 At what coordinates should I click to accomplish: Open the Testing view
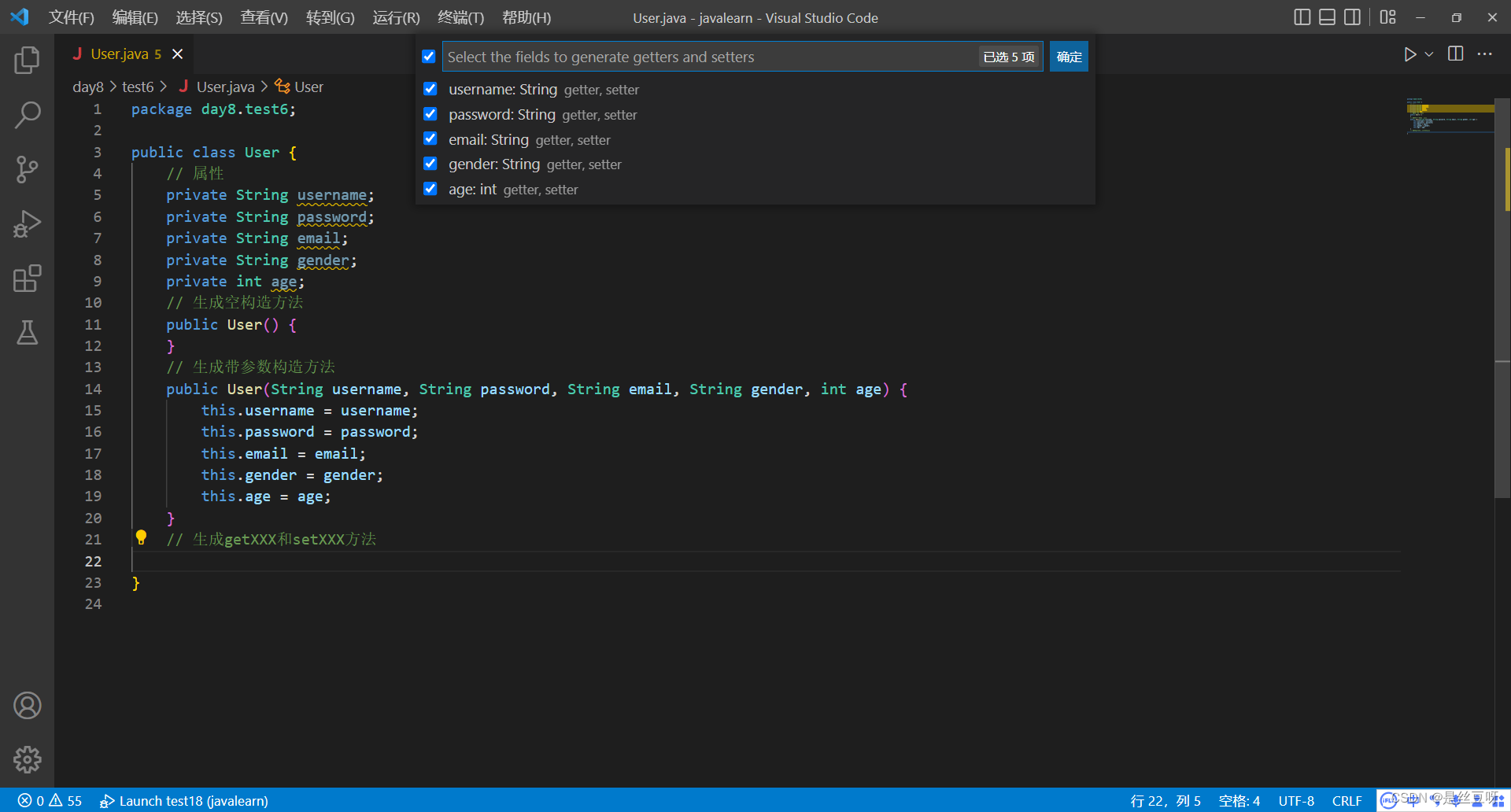28,333
